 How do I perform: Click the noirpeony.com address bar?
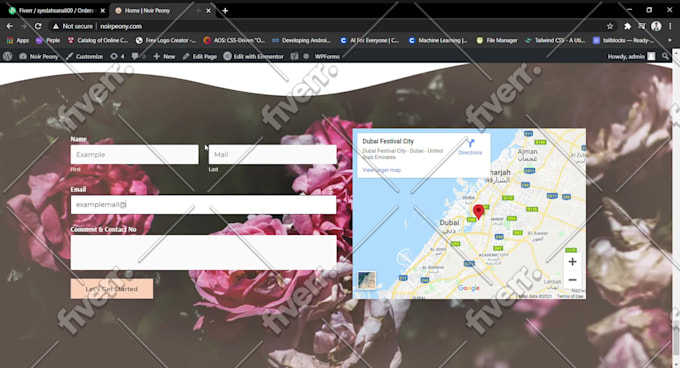121,26
